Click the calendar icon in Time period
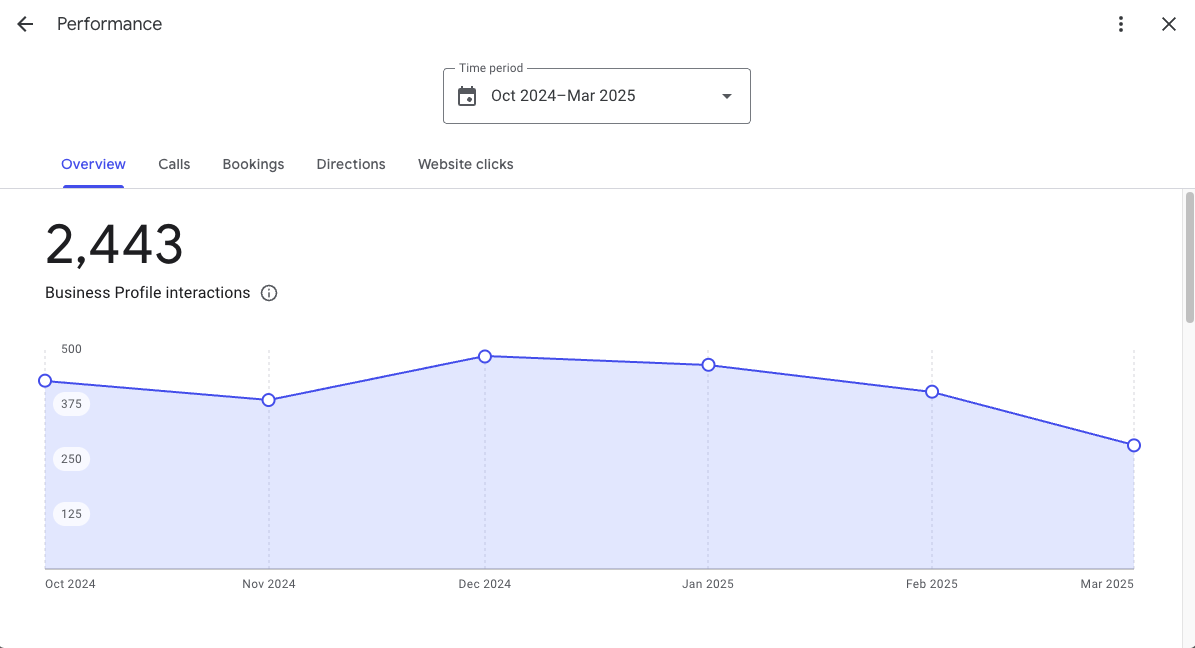This screenshot has width=1195, height=648. click(x=467, y=96)
